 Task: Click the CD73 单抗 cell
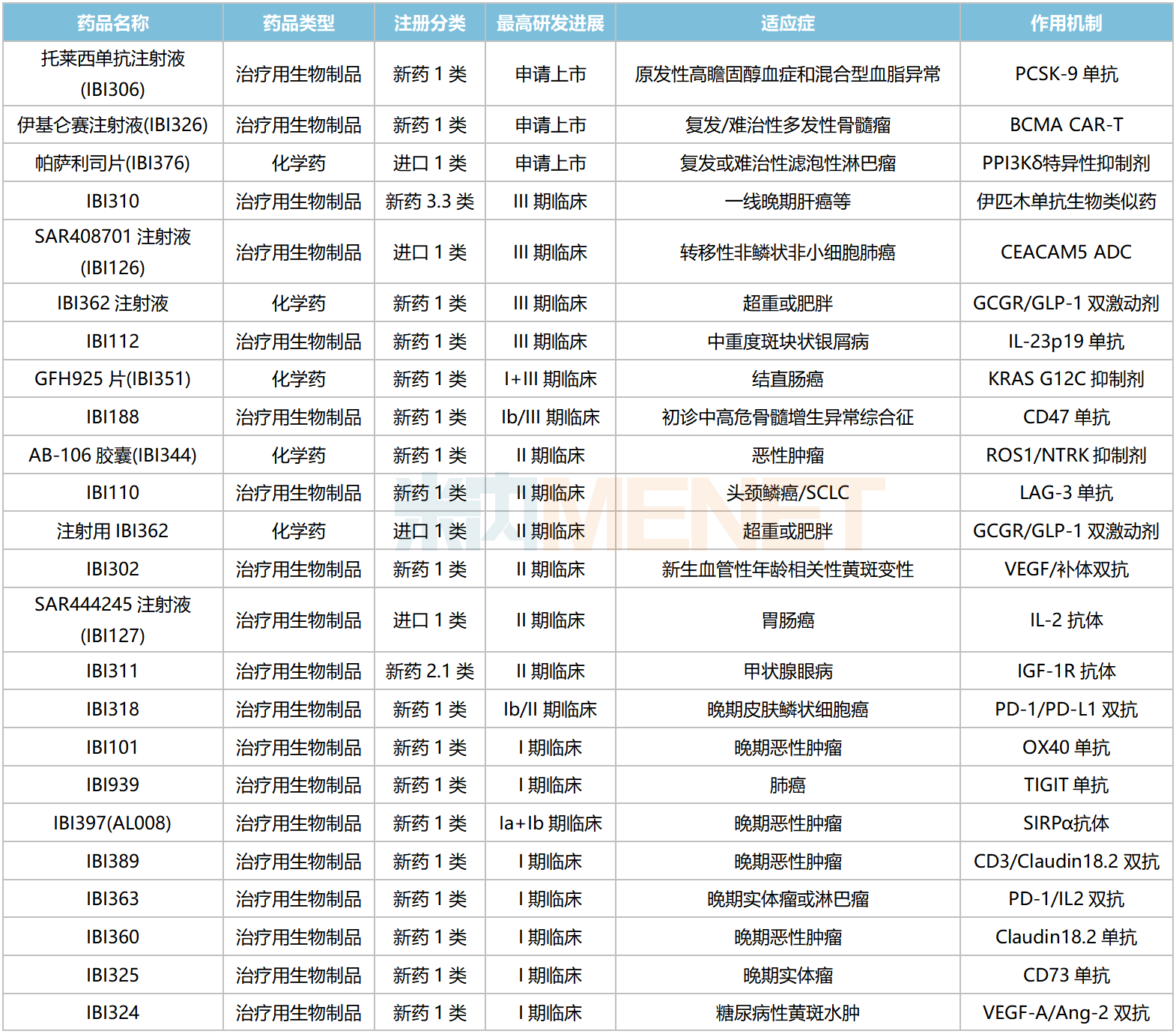[x=1067, y=975]
